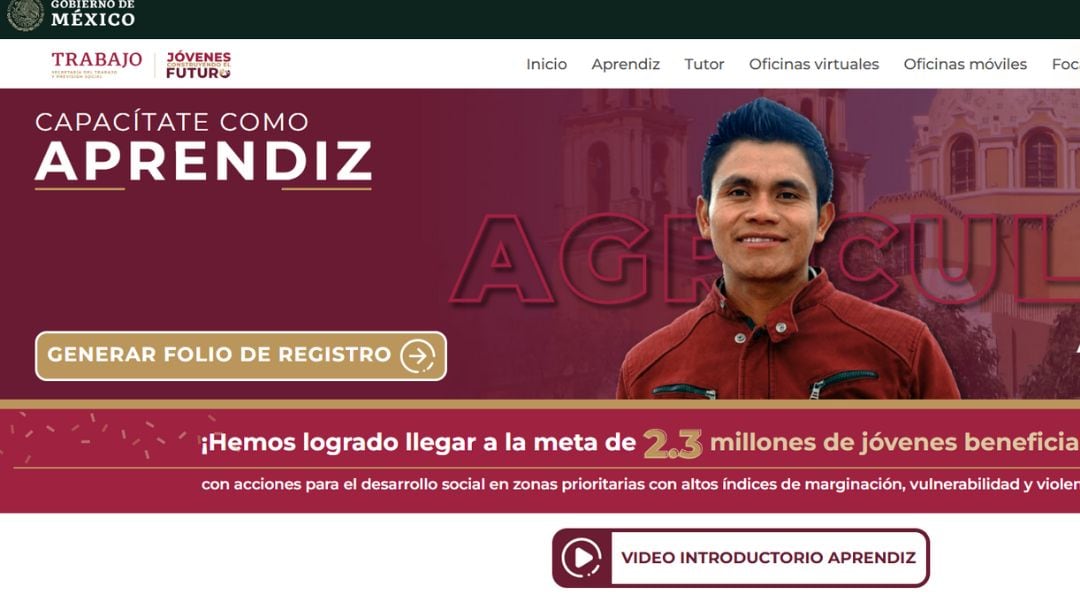Screen dimensions: 1080x608
Task: Open the Trabajo secretaría logo
Action: coord(96,64)
